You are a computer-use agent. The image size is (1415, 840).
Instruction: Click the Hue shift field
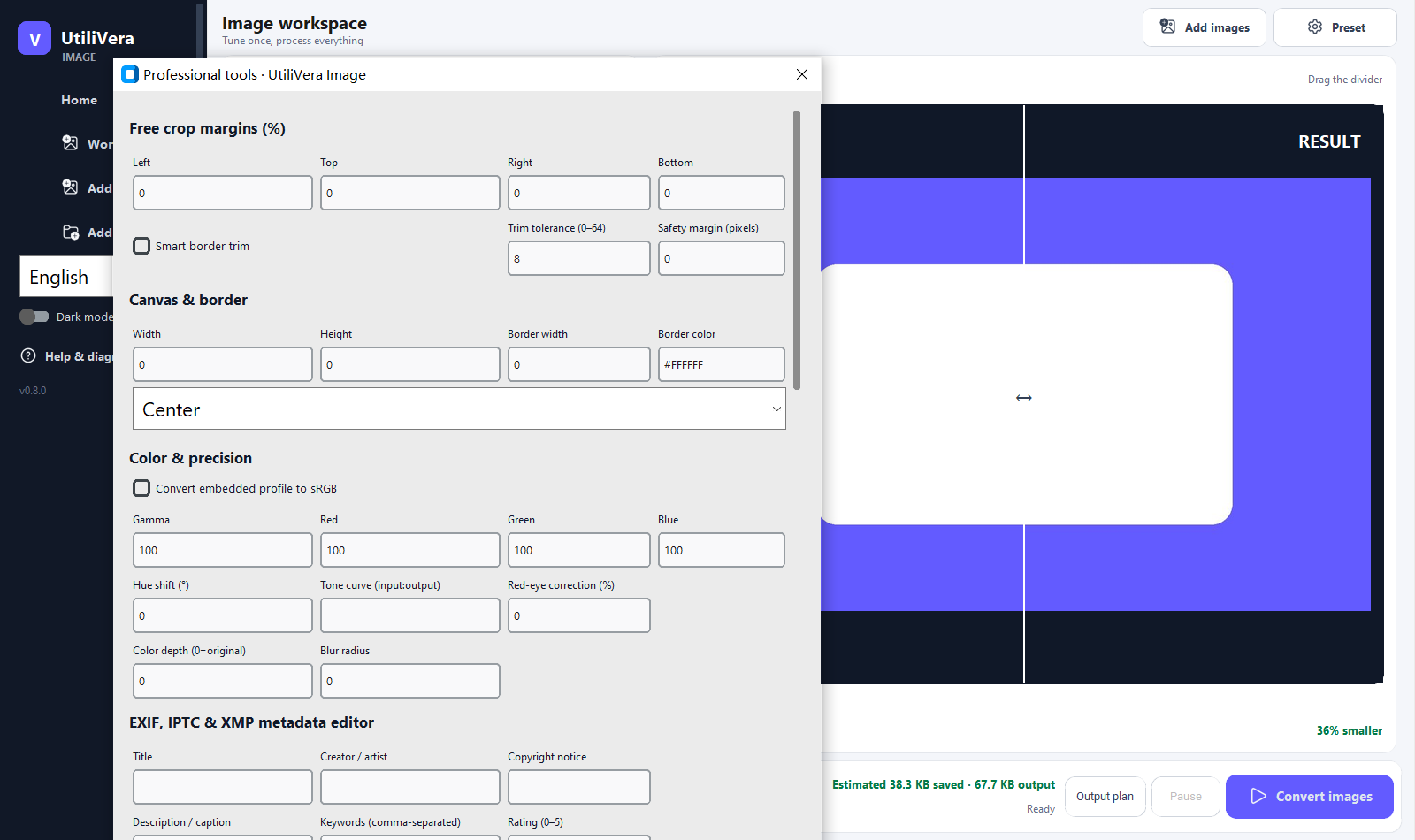(x=223, y=615)
